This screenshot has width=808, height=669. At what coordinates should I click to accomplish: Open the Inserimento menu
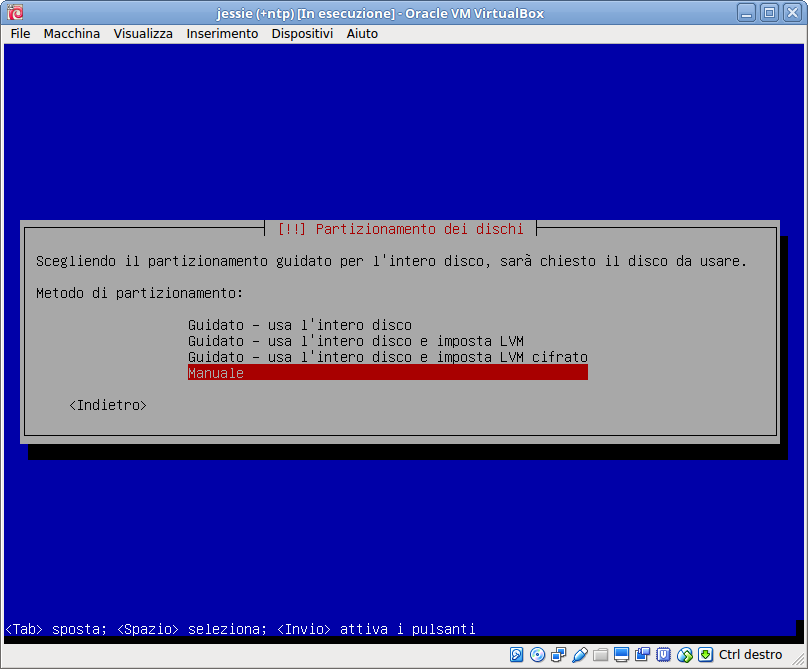[222, 34]
